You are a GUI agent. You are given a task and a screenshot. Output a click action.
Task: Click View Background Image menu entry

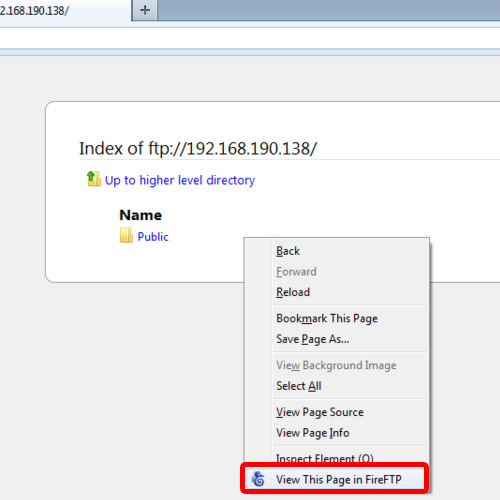335,365
